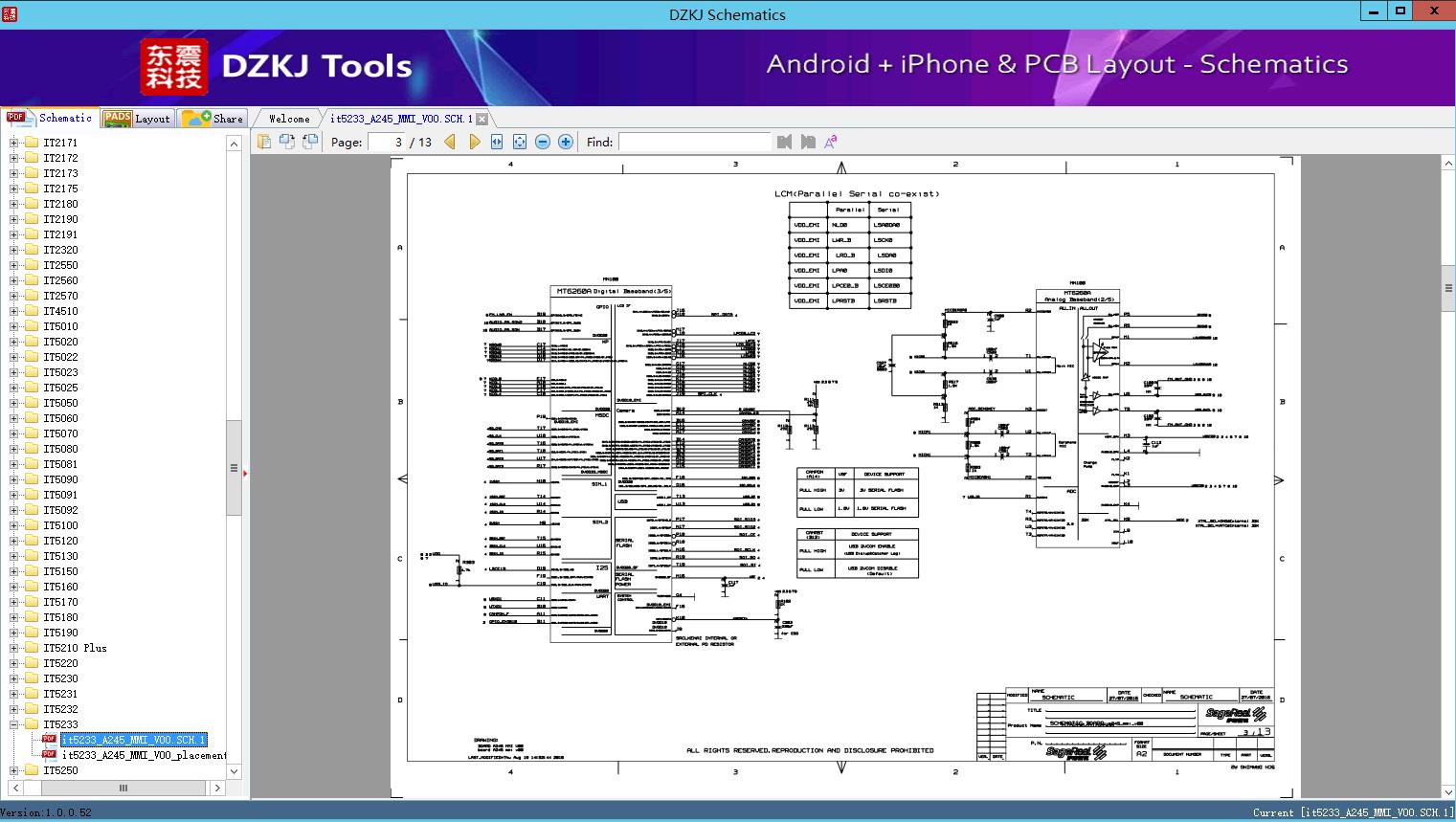
Task: Select the IT5220 folder
Action: click(60, 663)
